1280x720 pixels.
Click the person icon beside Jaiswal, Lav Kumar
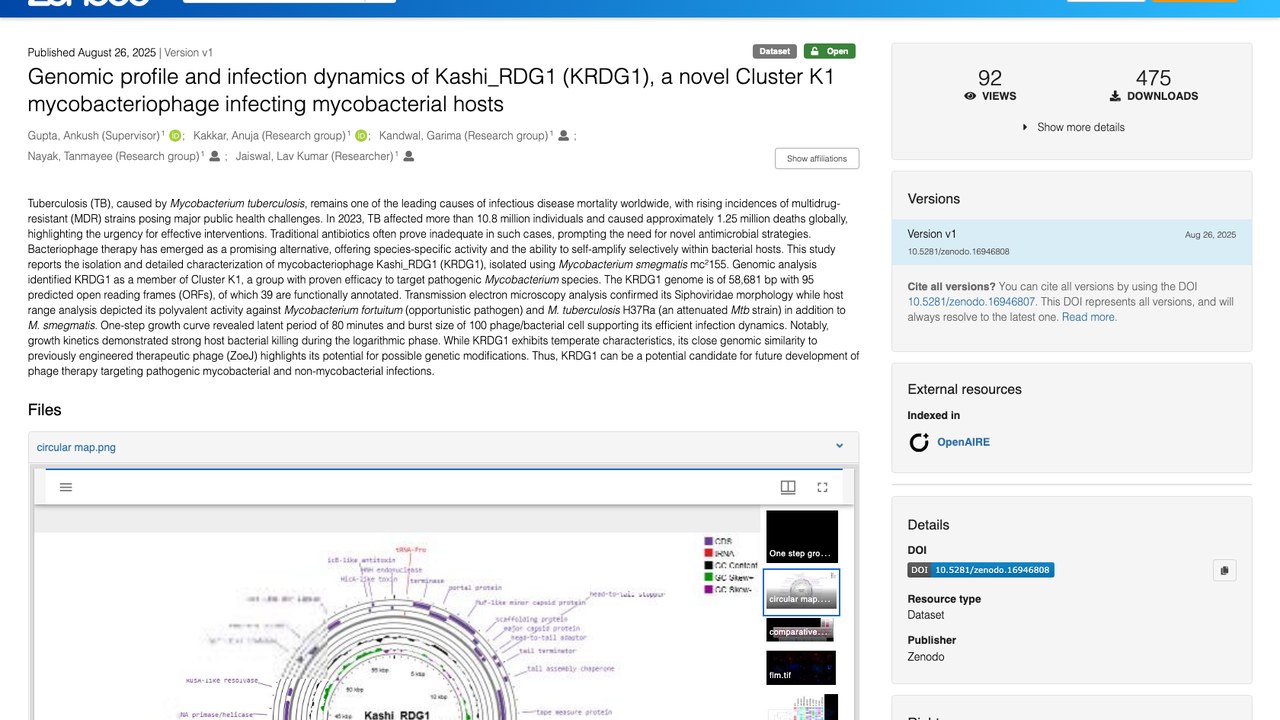(408, 157)
